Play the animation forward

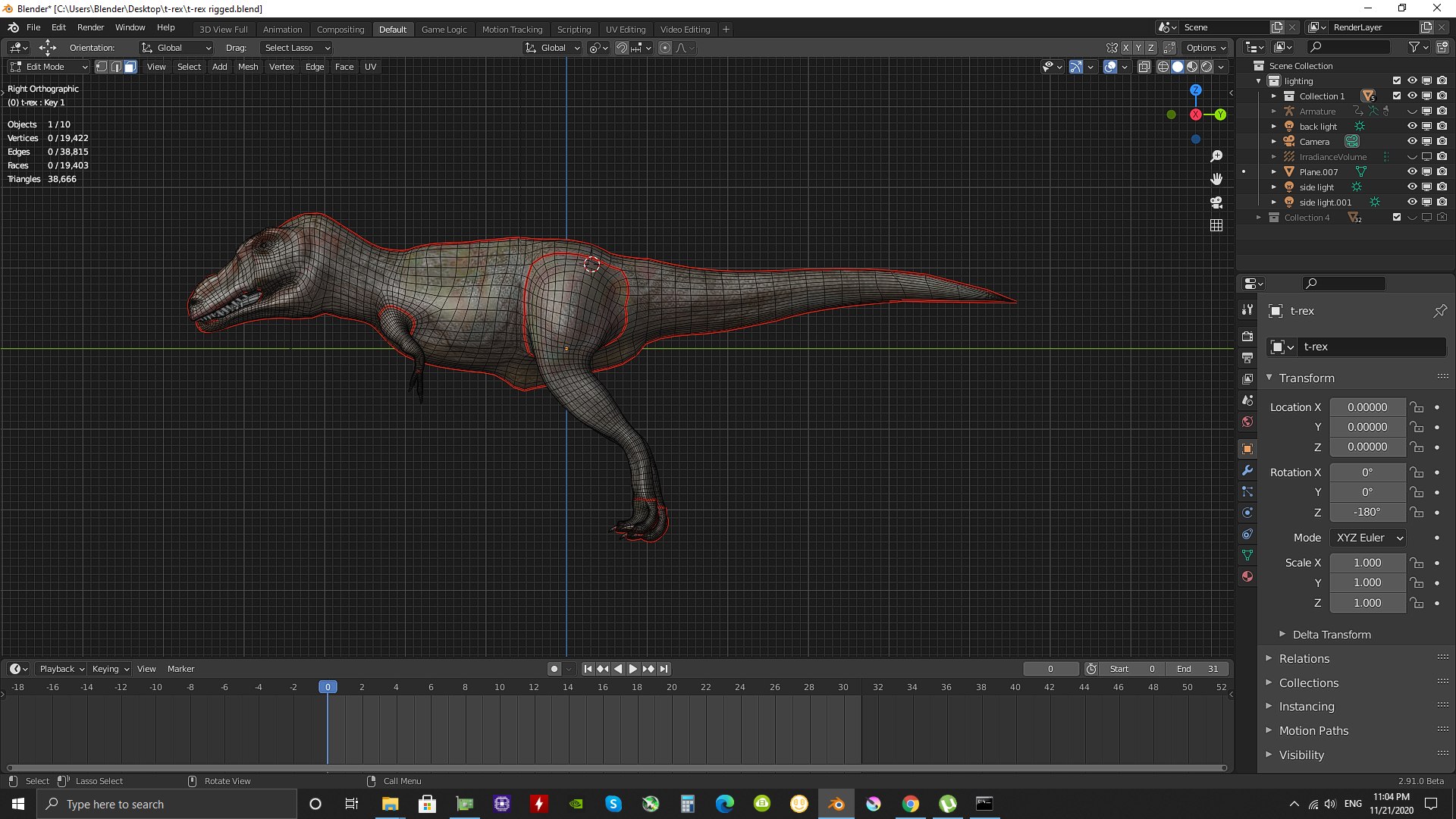click(632, 669)
